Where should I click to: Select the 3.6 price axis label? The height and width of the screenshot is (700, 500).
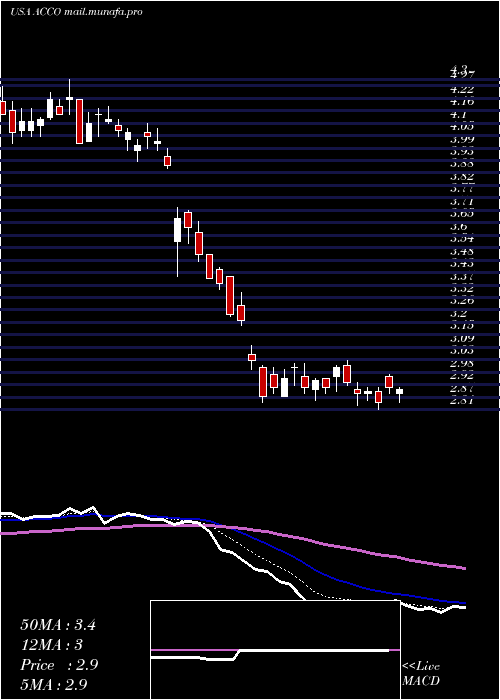[x=459, y=227]
